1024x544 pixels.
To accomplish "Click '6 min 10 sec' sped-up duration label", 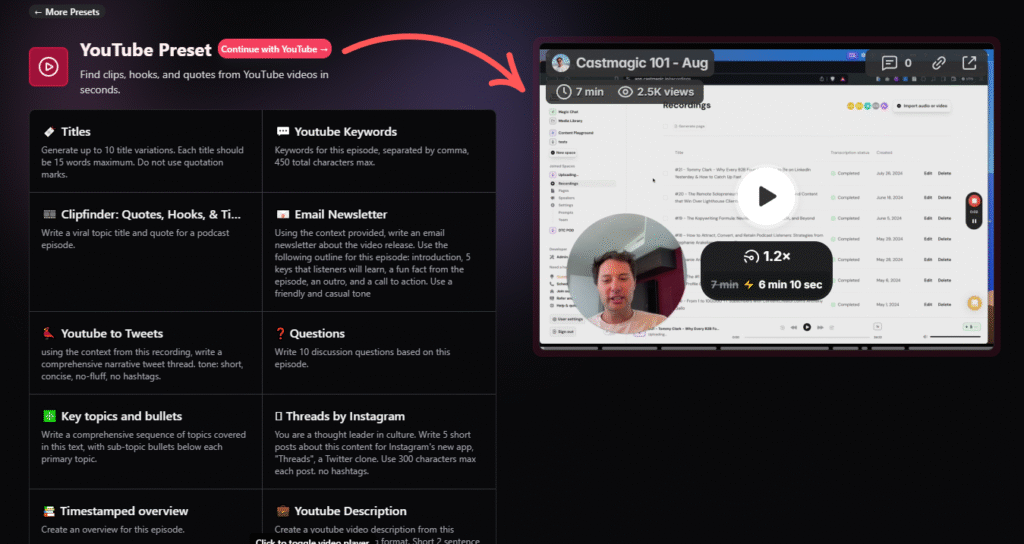I will 790,285.
